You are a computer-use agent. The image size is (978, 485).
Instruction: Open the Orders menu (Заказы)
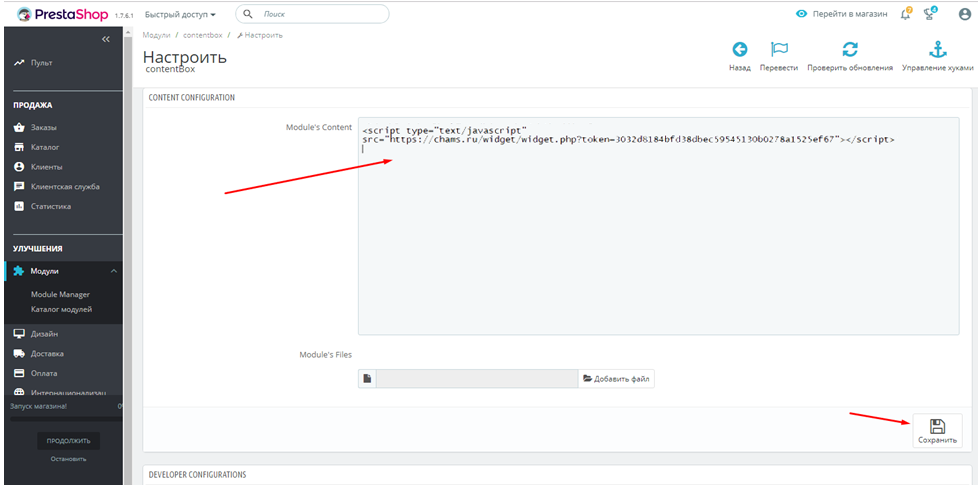[x=44, y=128]
